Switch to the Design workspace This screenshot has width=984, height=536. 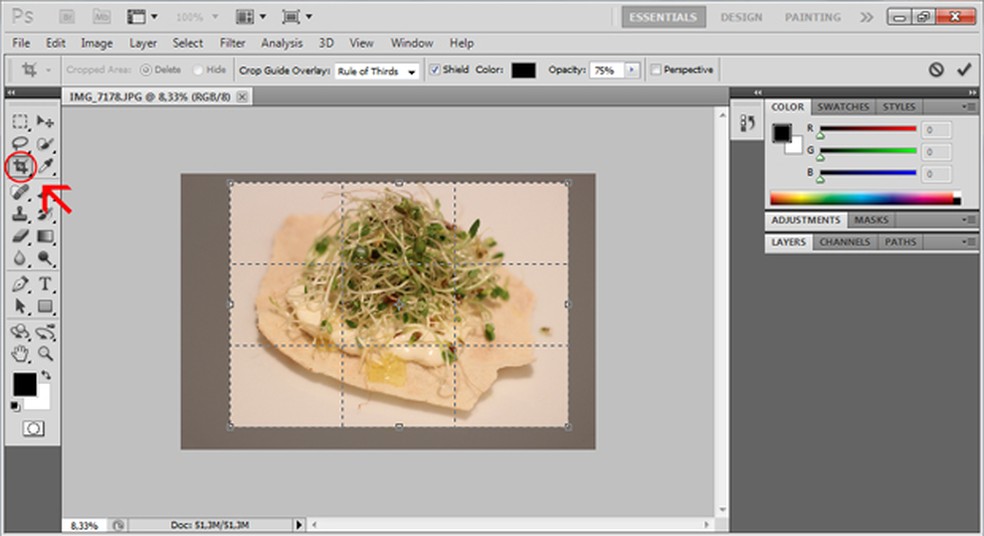(741, 17)
